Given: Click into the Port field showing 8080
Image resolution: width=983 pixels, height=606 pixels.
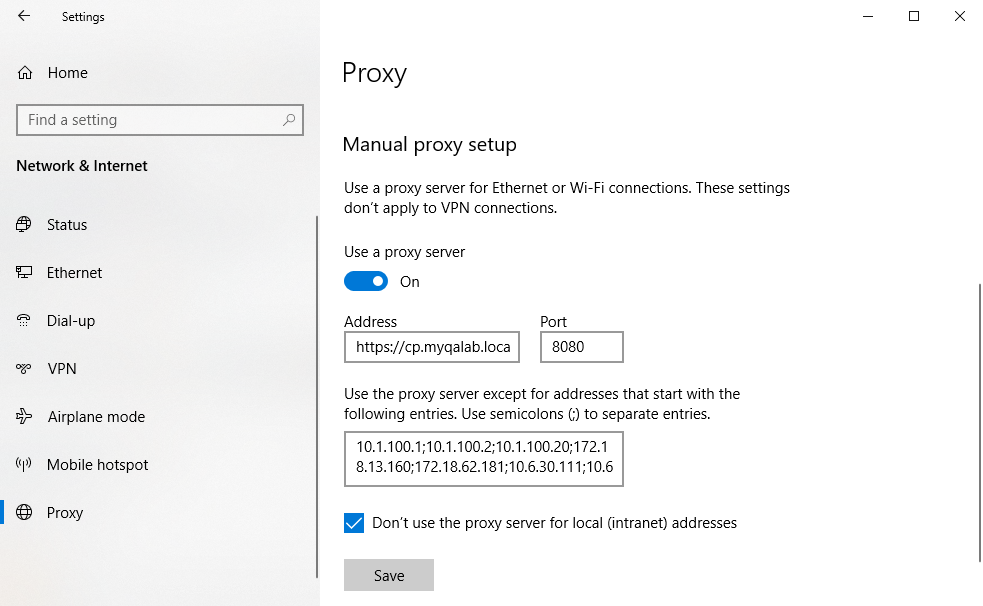Looking at the screenshot, I should 581,346.
